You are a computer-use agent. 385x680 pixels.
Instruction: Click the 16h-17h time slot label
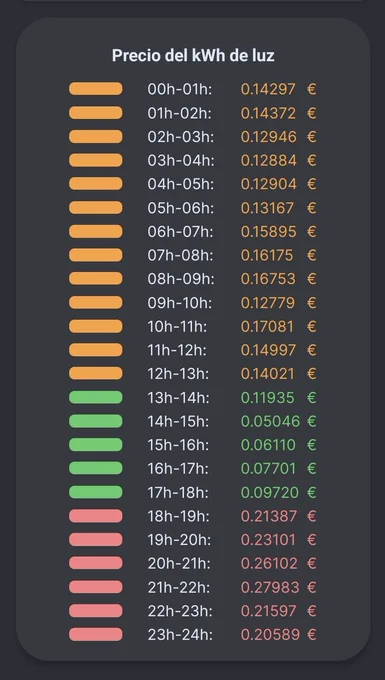tap(178, 468)
